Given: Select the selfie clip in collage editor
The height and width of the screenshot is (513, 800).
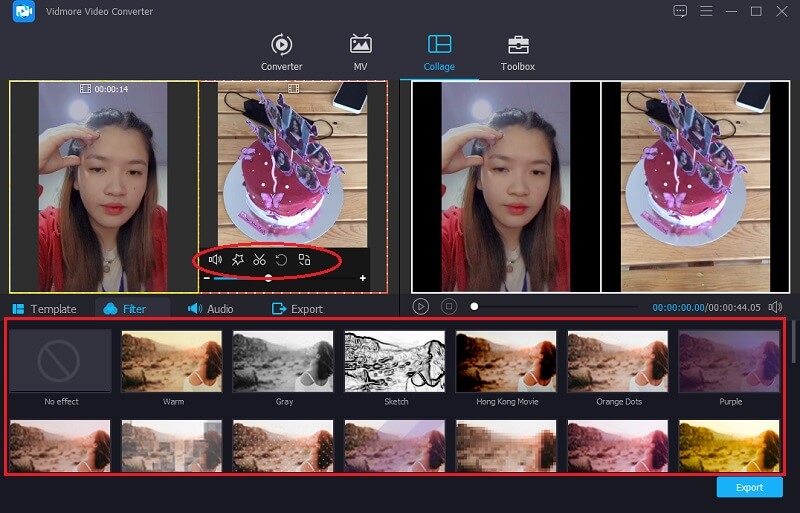Looking at the screenshot, I should tap(104, 187).
